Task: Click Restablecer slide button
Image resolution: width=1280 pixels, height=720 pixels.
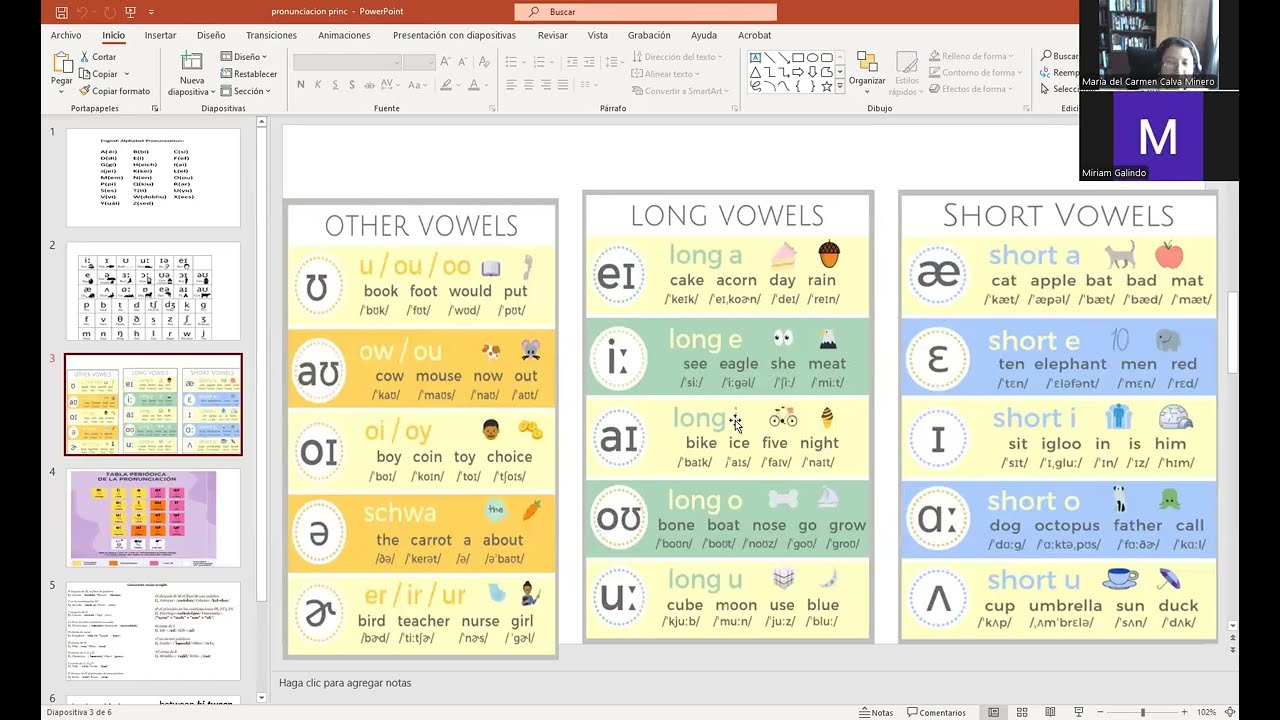Action: click(x=249, y=74)
